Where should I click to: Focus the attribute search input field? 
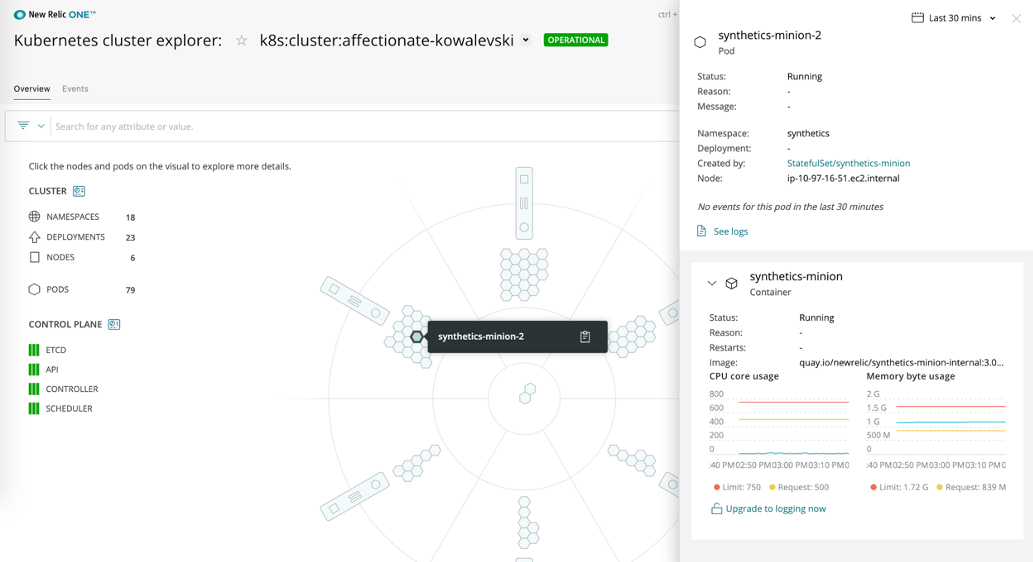pos(366,126)
